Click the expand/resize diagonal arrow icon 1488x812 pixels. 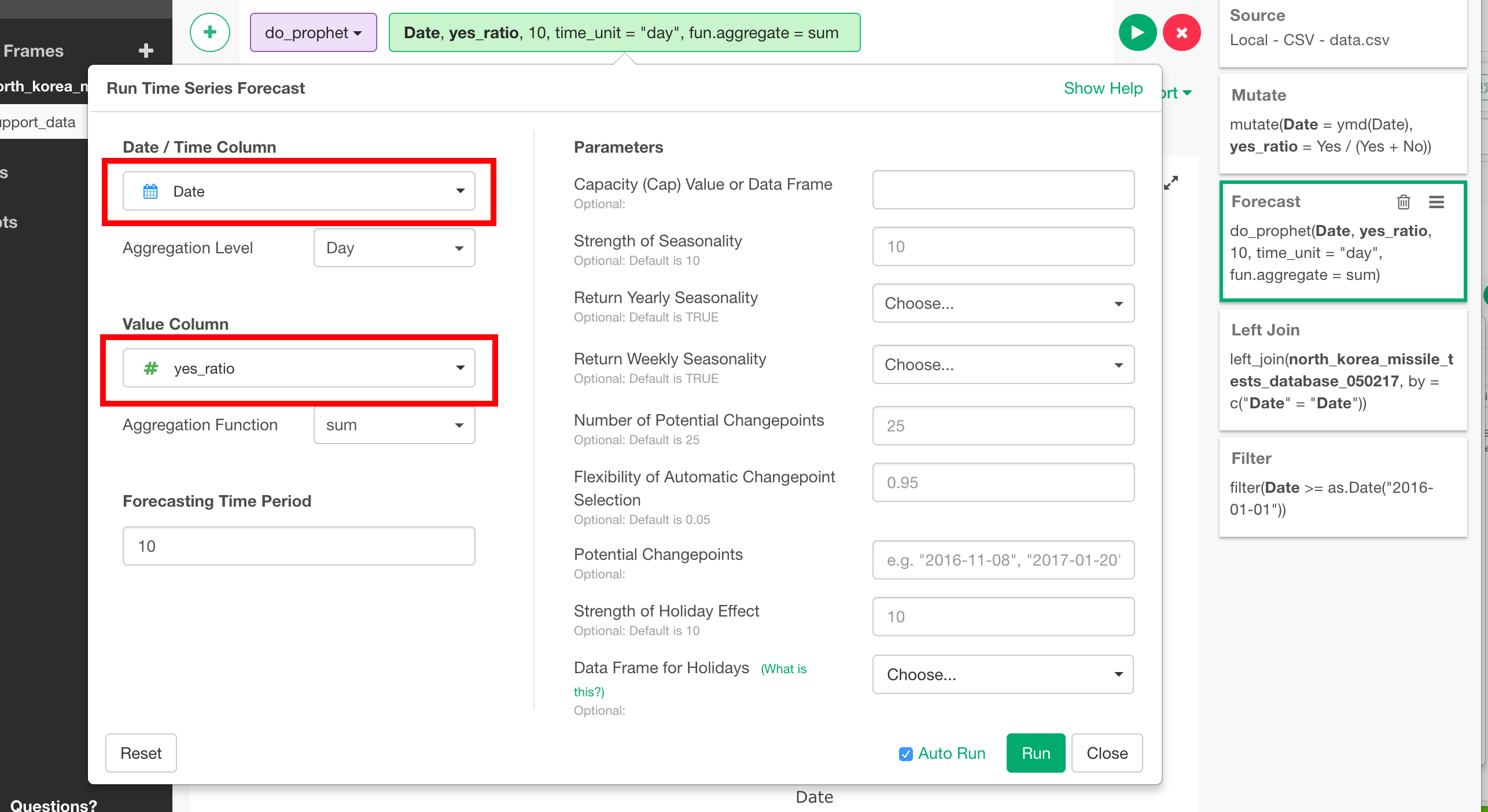coord(1171,182)
